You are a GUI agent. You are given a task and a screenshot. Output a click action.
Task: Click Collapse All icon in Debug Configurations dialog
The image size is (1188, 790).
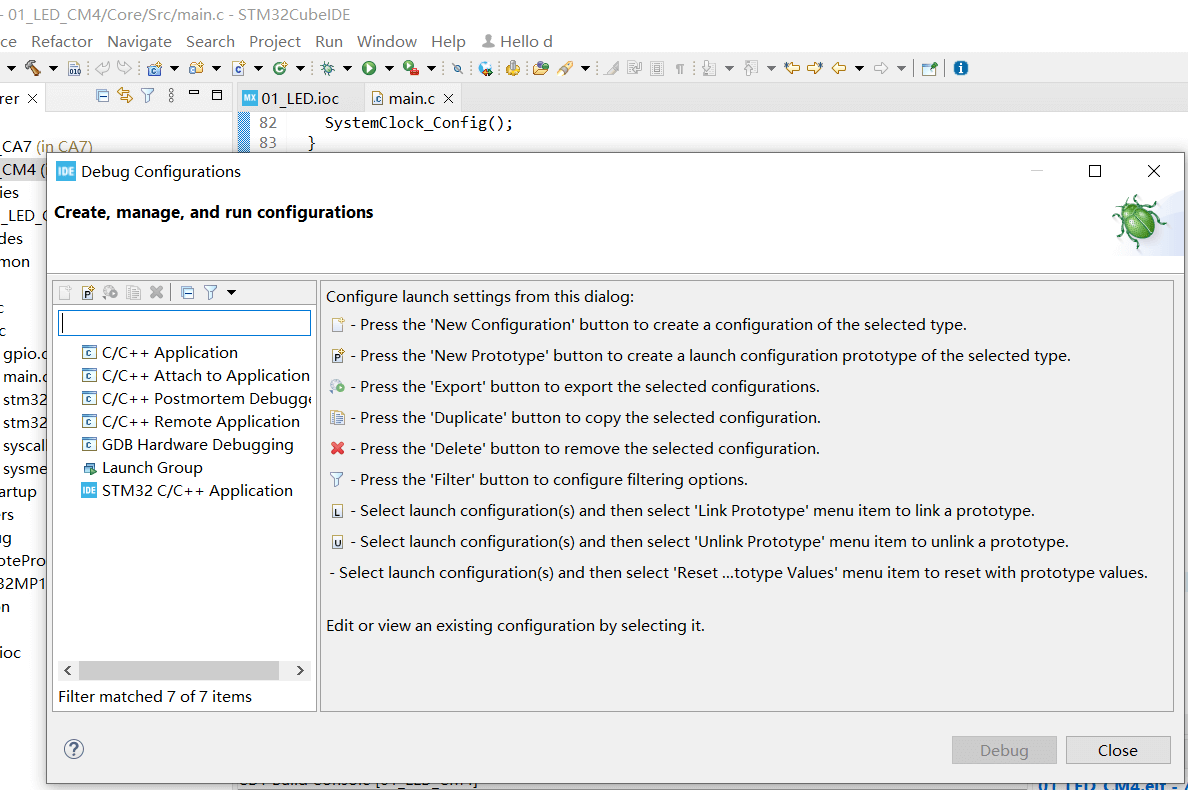pos(188,292)
